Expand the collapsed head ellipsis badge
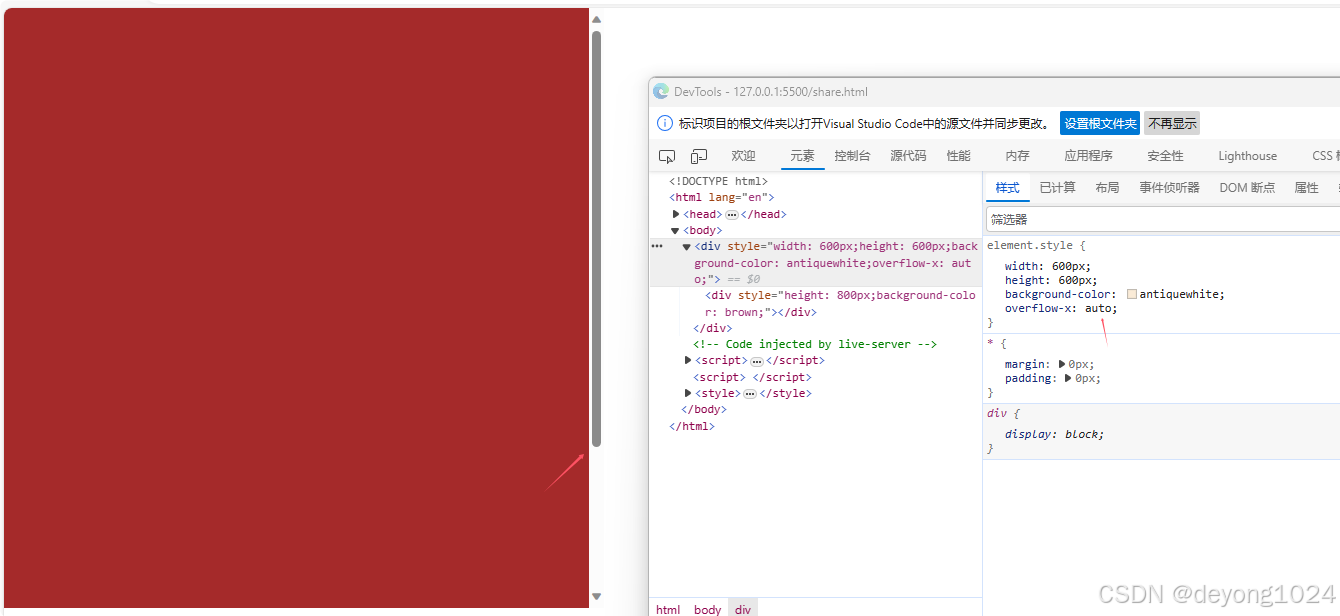The width and height of the screenshot is (1340, 616). [732, 215]
